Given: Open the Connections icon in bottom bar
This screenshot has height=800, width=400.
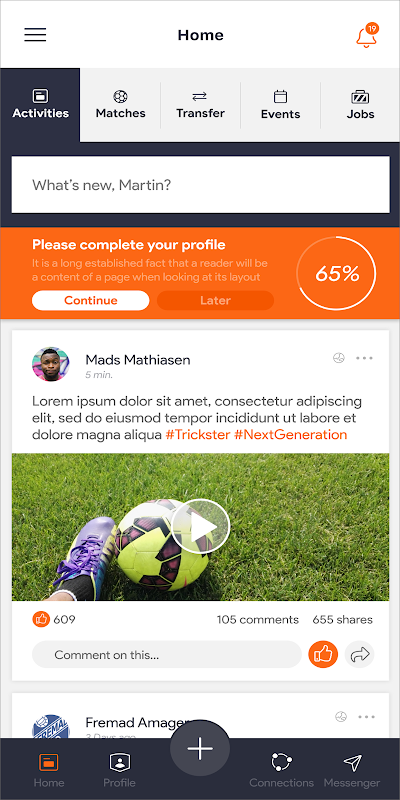Looking at the screenshot, I should click(x=281, y=763).
